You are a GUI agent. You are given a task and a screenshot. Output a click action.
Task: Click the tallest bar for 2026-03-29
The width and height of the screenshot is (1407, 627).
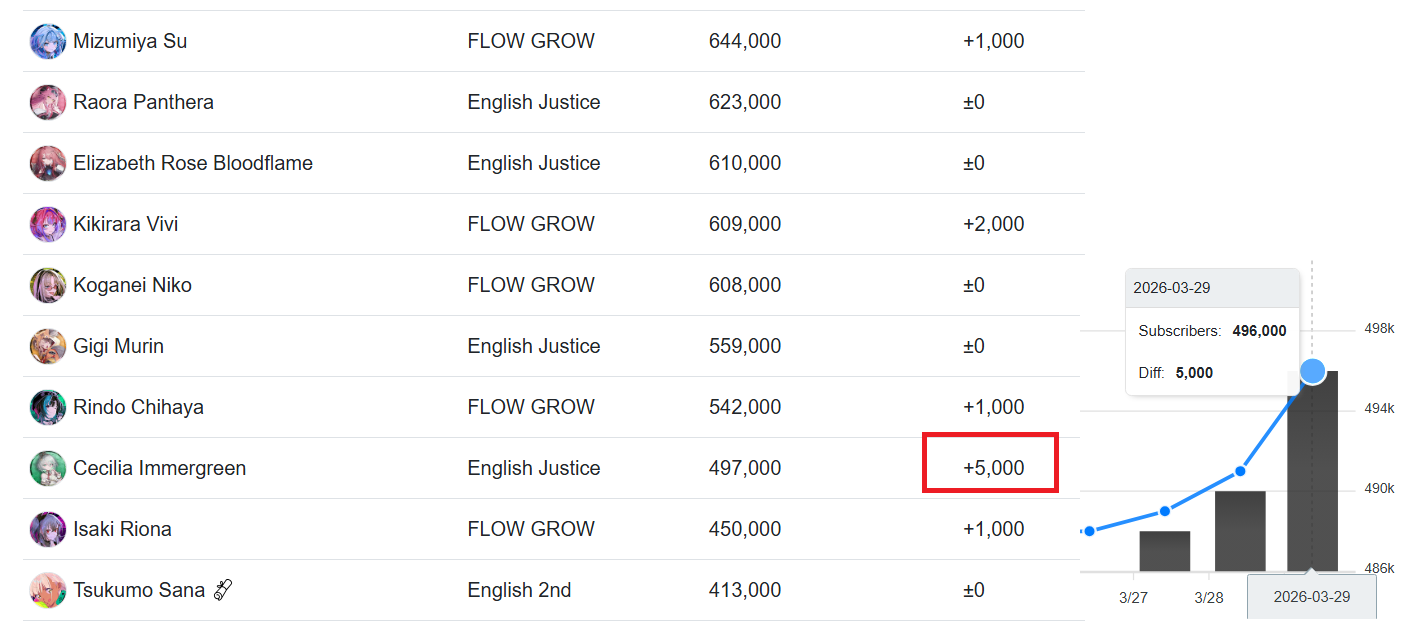click(1312, 471)
